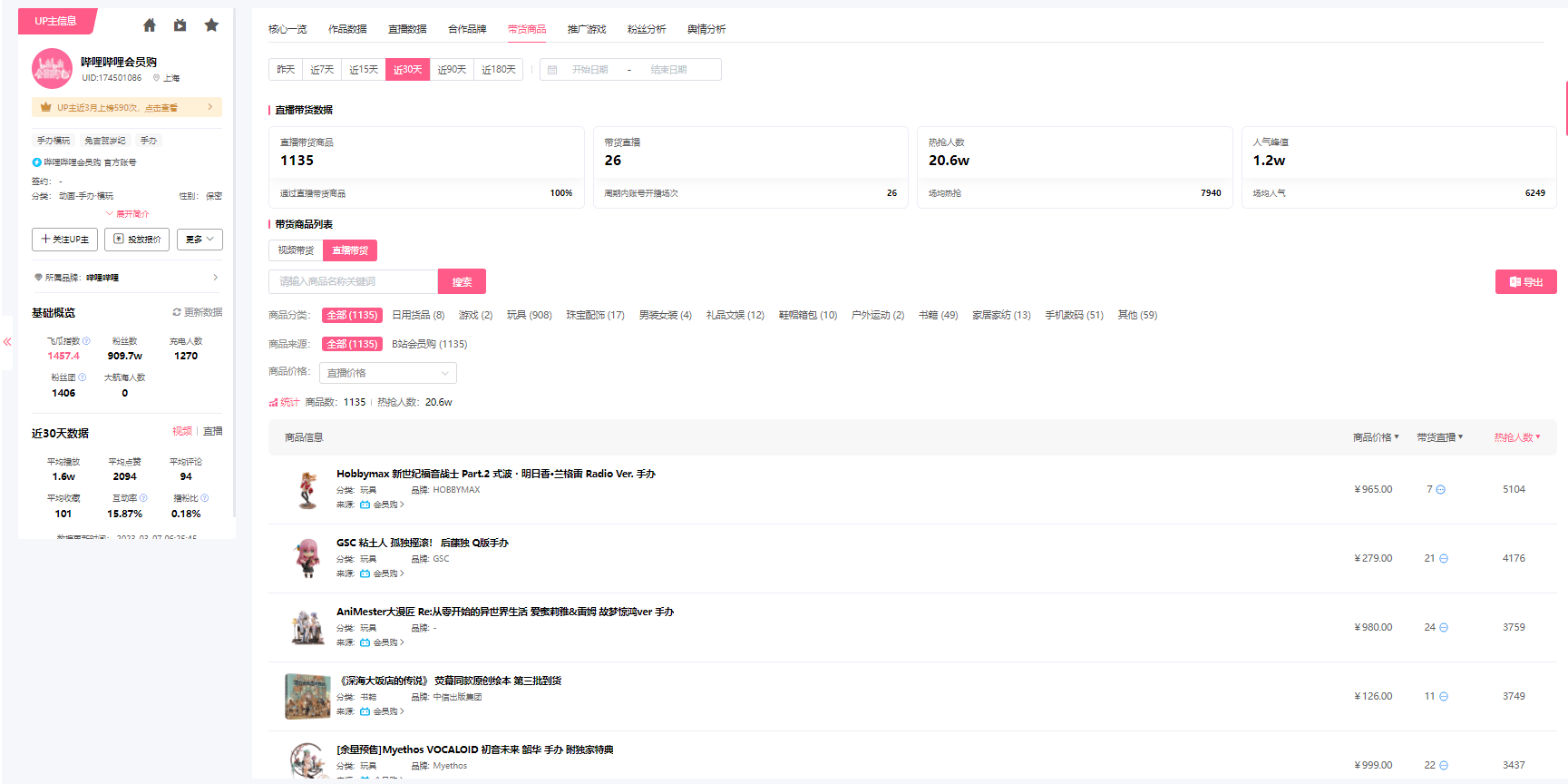Filter category by 日用货品 (8)

[418, 315]
